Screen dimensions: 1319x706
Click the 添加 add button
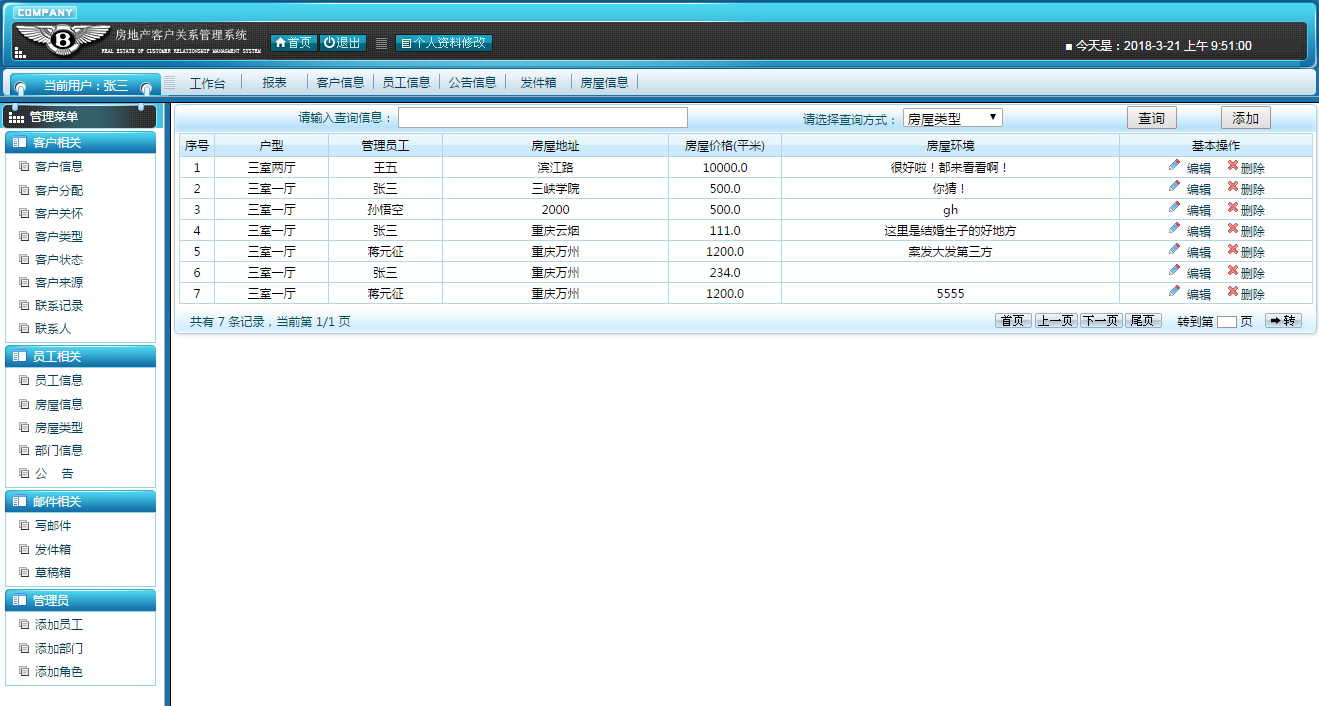[x=1246, y=118]
